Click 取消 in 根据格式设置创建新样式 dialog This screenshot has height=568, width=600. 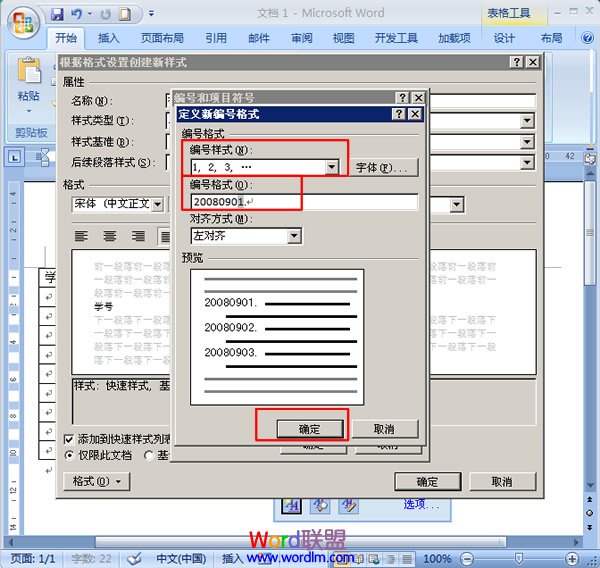click(502, 481)
